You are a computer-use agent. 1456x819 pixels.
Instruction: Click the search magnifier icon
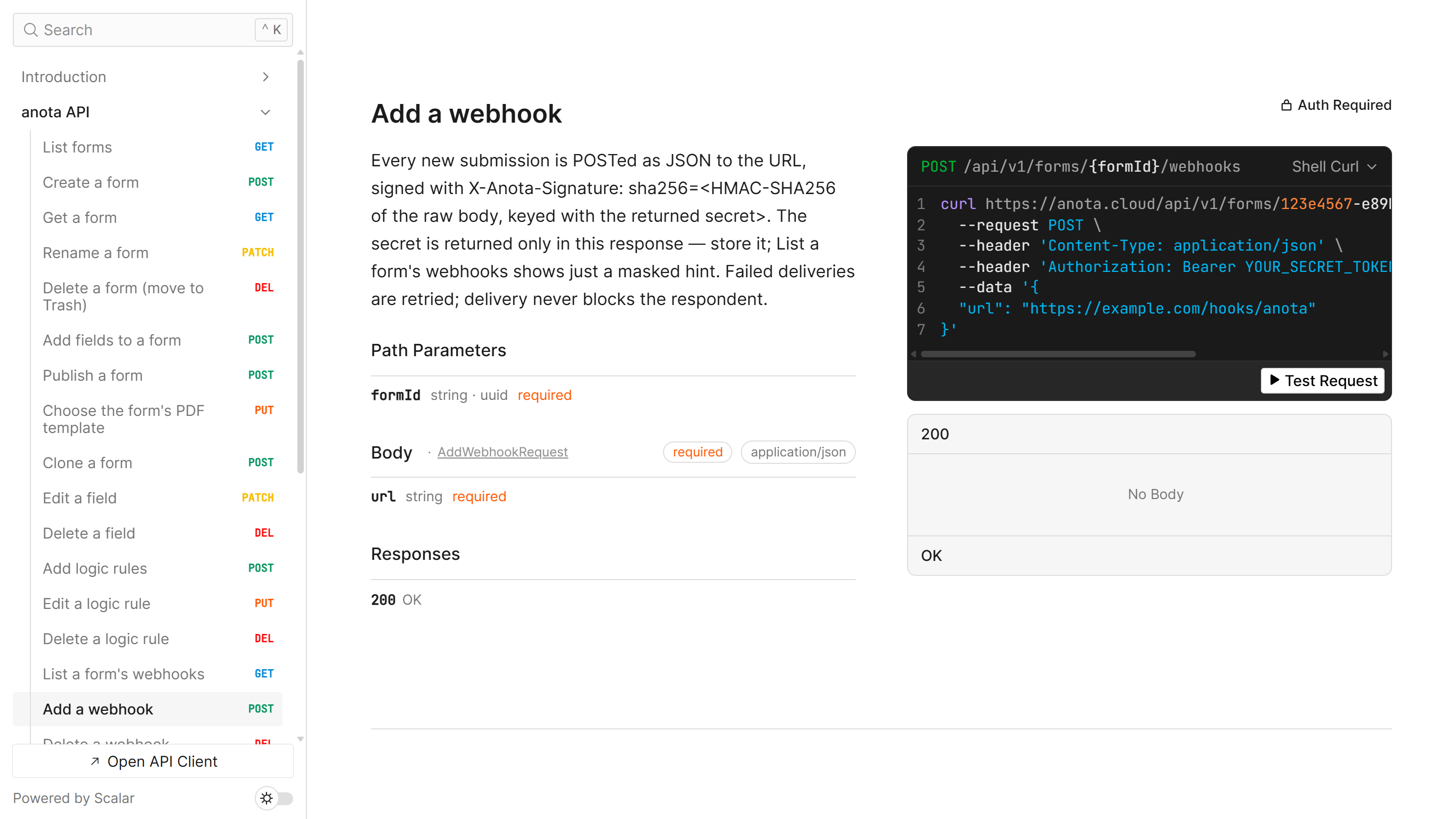click(x=30, y=30)
